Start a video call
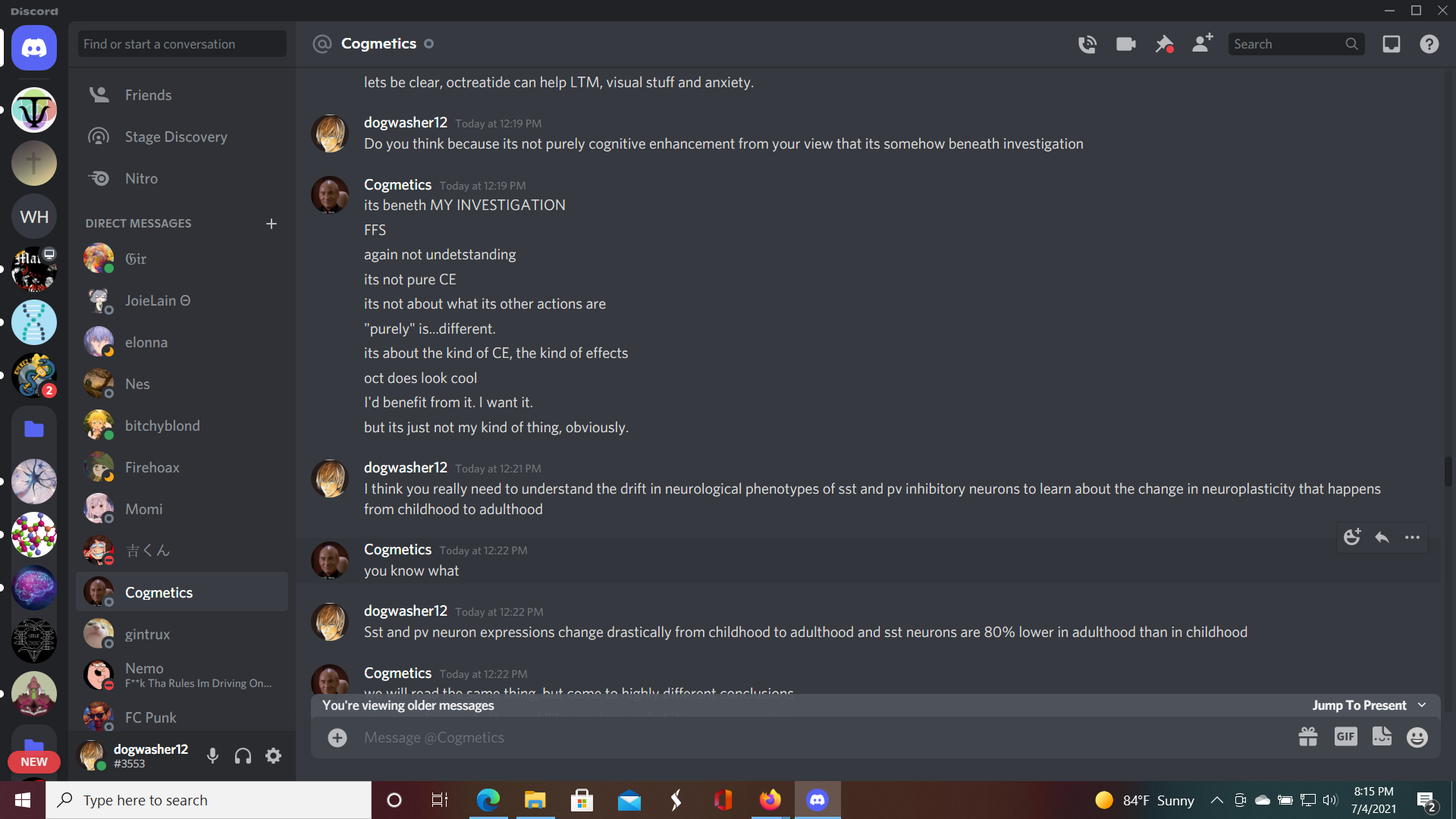 [x=1125, y=44]
